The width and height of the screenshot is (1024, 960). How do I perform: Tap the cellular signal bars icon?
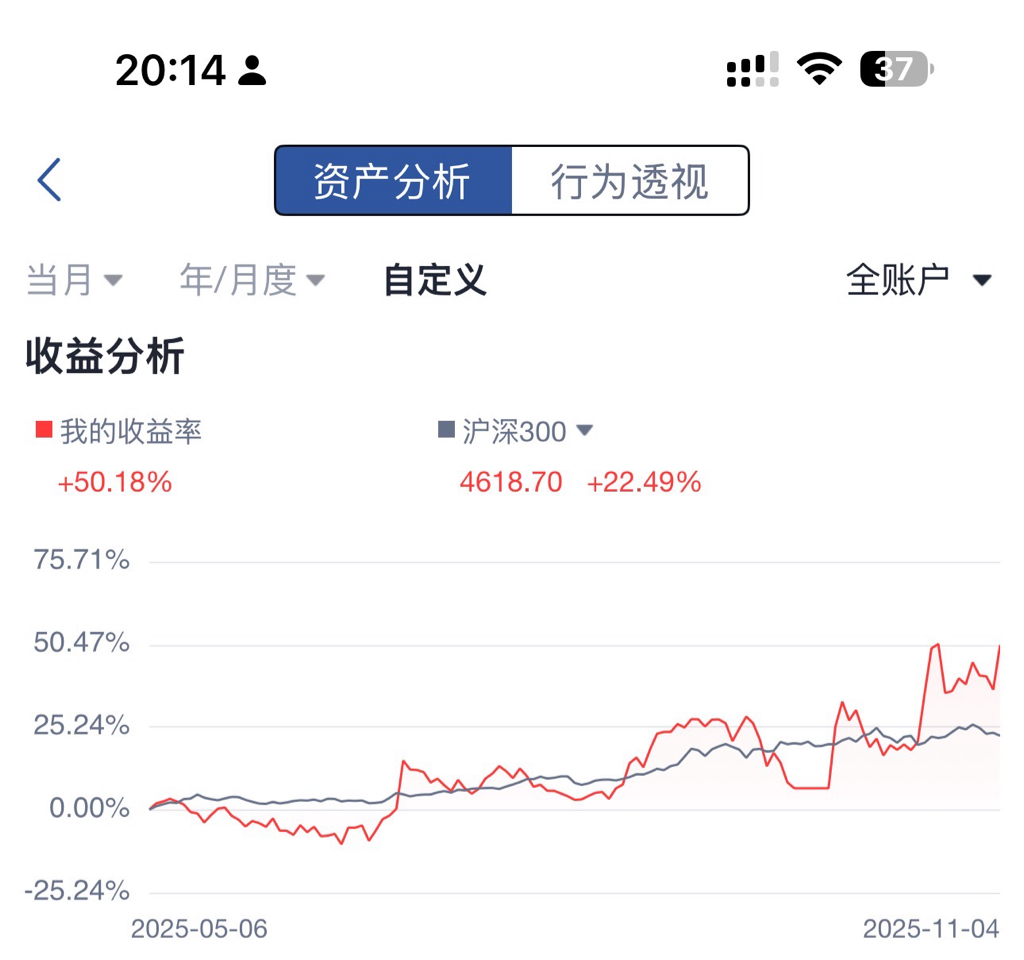752,69
